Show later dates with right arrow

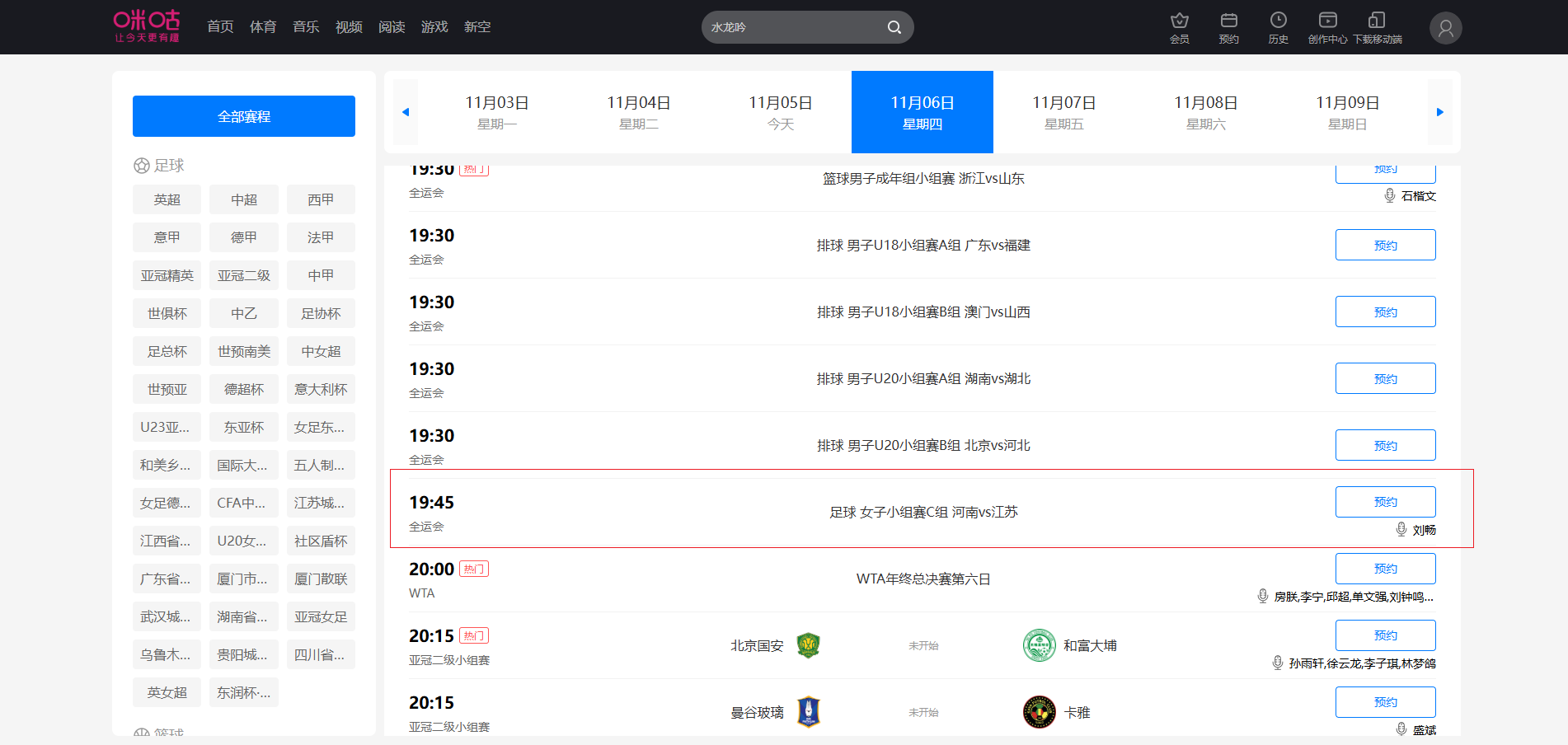tap(1439, 112)
